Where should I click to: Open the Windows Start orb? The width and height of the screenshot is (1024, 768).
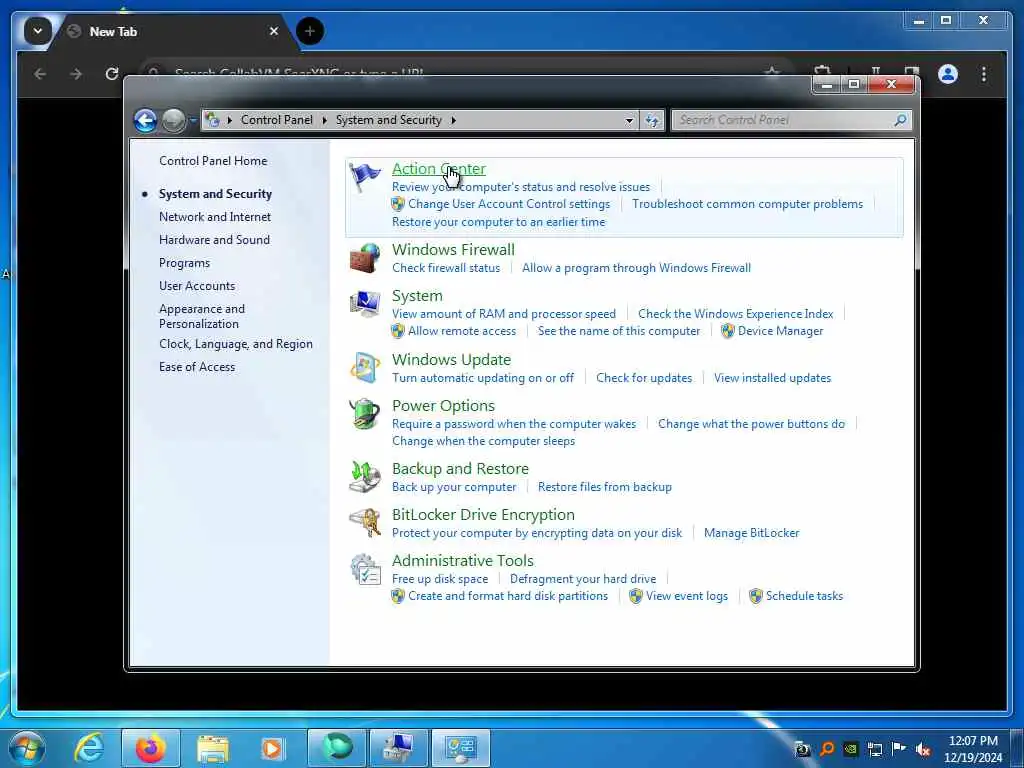pyautogui.click(x=27, y=748)
